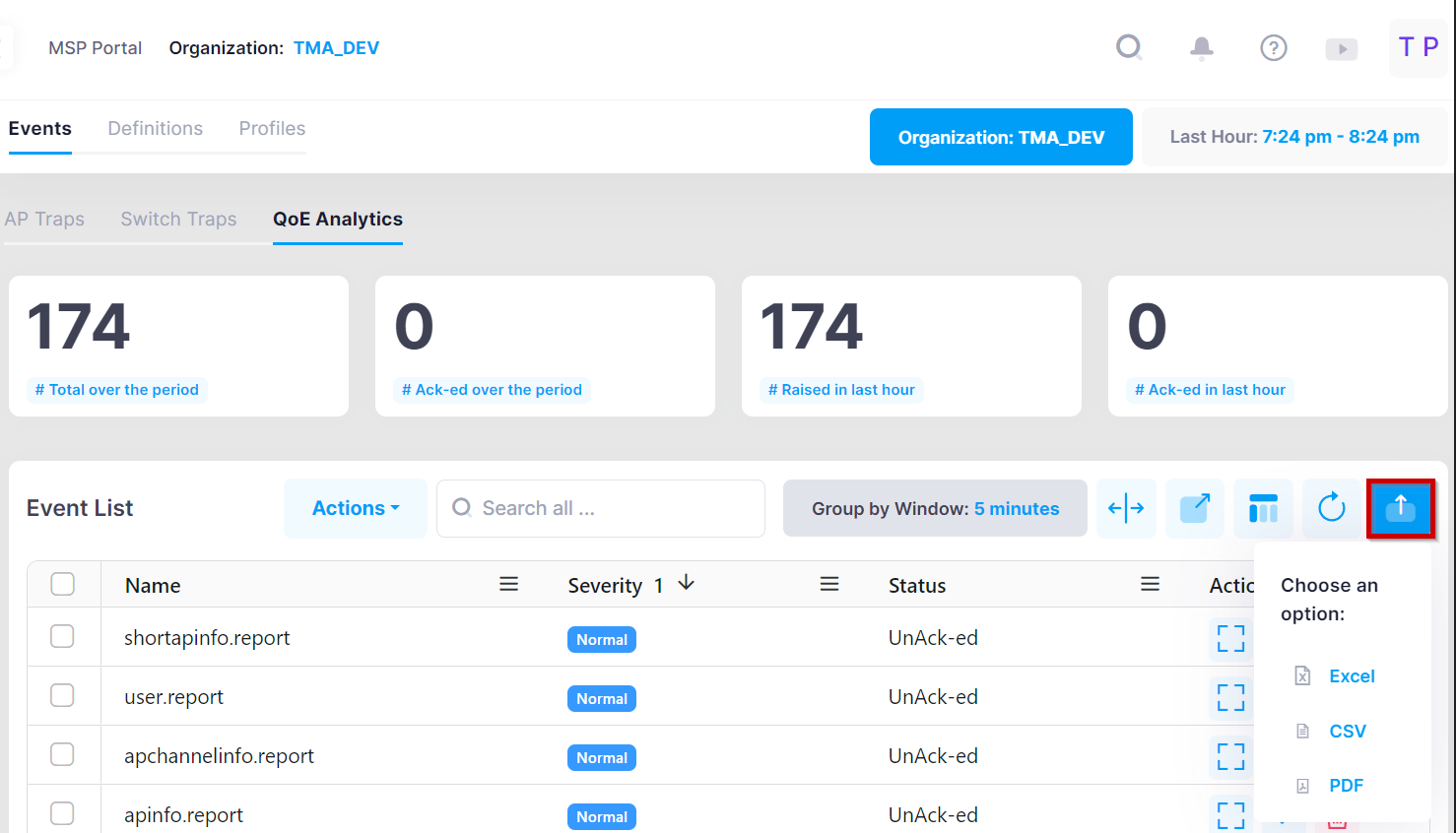Choose the Excel export option

1351,676
